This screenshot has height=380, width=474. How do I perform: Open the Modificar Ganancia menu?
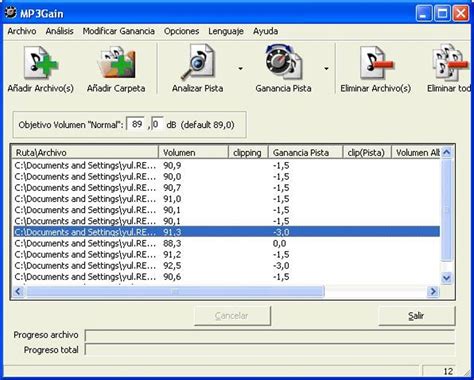119,31
